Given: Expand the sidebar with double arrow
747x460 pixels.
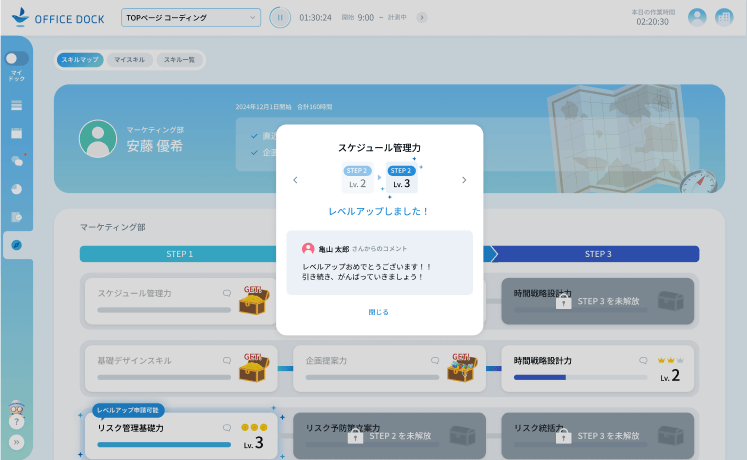Looking at the screenshot, I should point(17,442).
